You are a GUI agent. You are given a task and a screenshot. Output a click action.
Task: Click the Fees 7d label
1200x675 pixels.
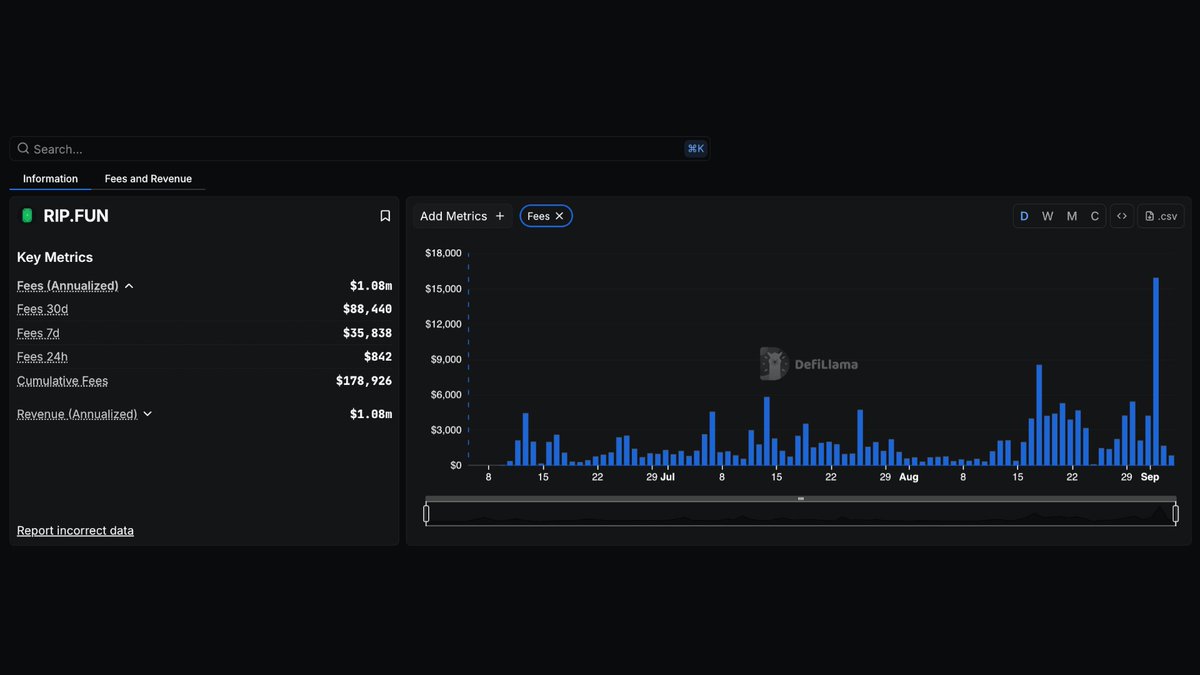40,333
